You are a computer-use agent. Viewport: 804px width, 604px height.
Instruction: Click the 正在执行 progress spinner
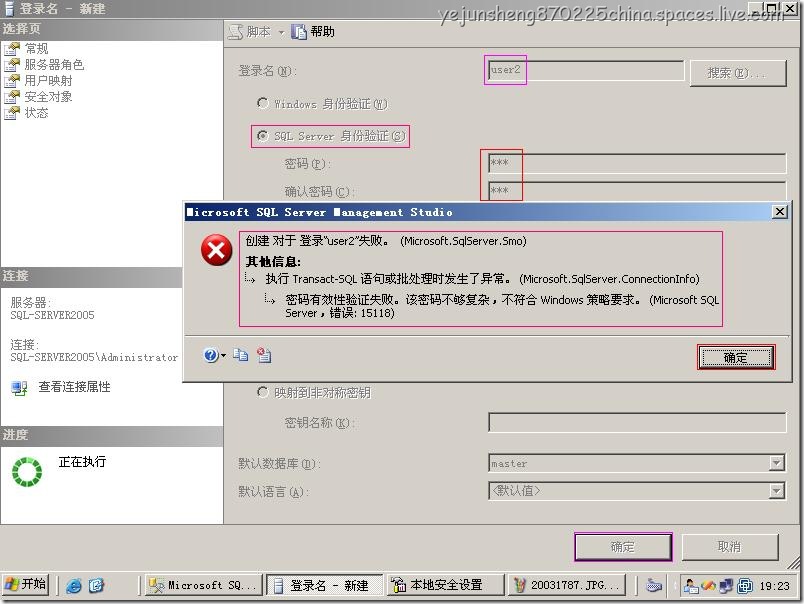click(x=27, y=472)
